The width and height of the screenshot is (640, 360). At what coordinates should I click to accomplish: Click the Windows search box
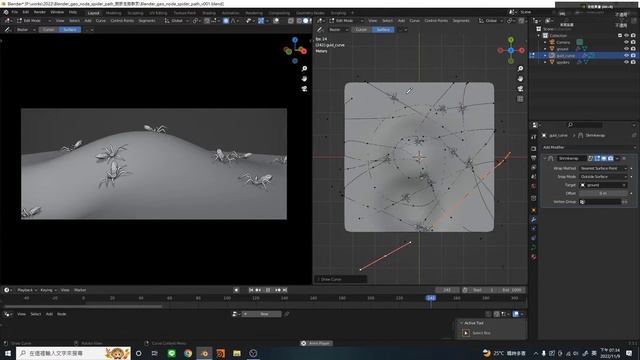(73, 353)
